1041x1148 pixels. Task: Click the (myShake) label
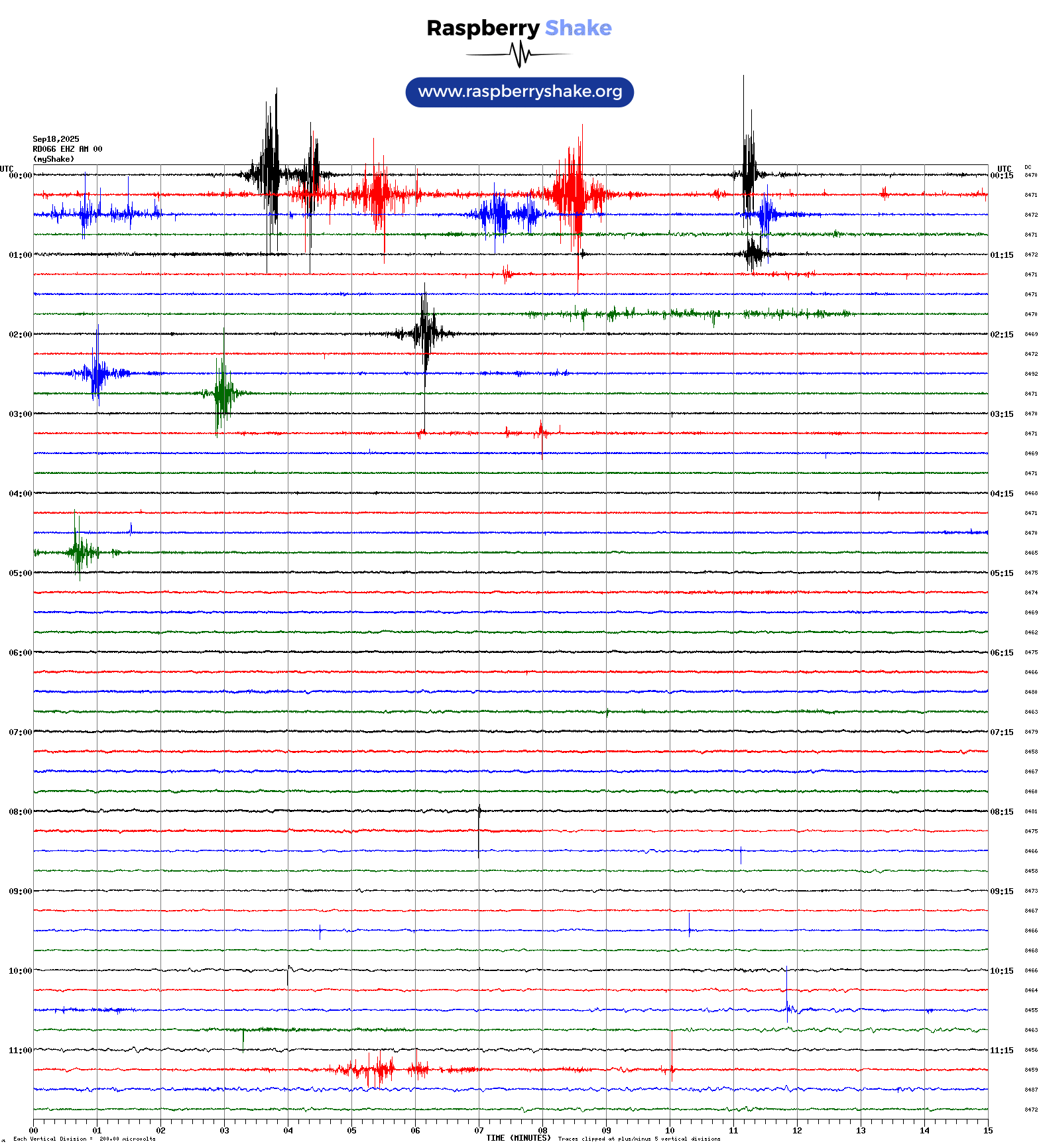tap(53, 159)
